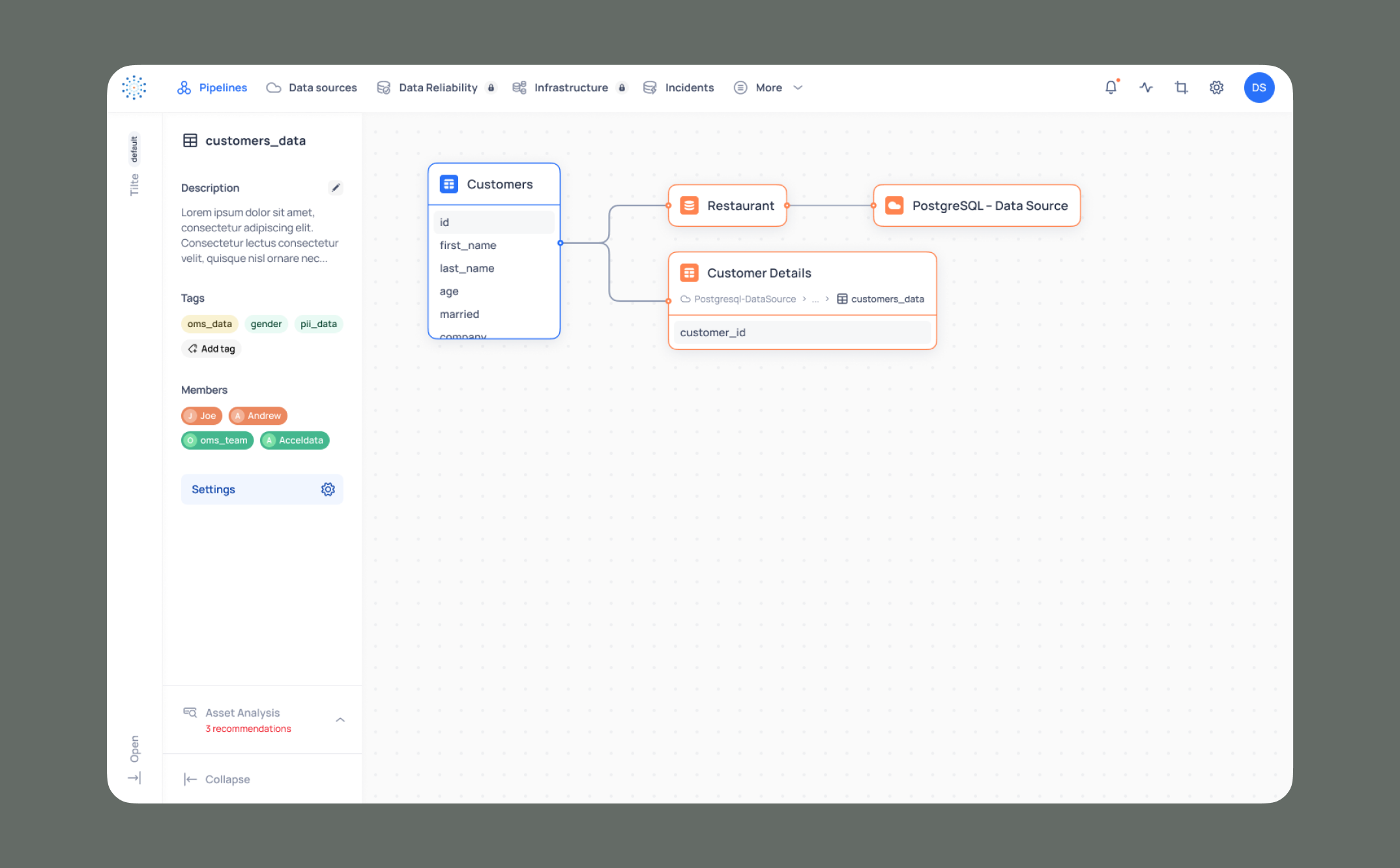
Task: Click the gear icon in Settings row
Action: [328, 489]
